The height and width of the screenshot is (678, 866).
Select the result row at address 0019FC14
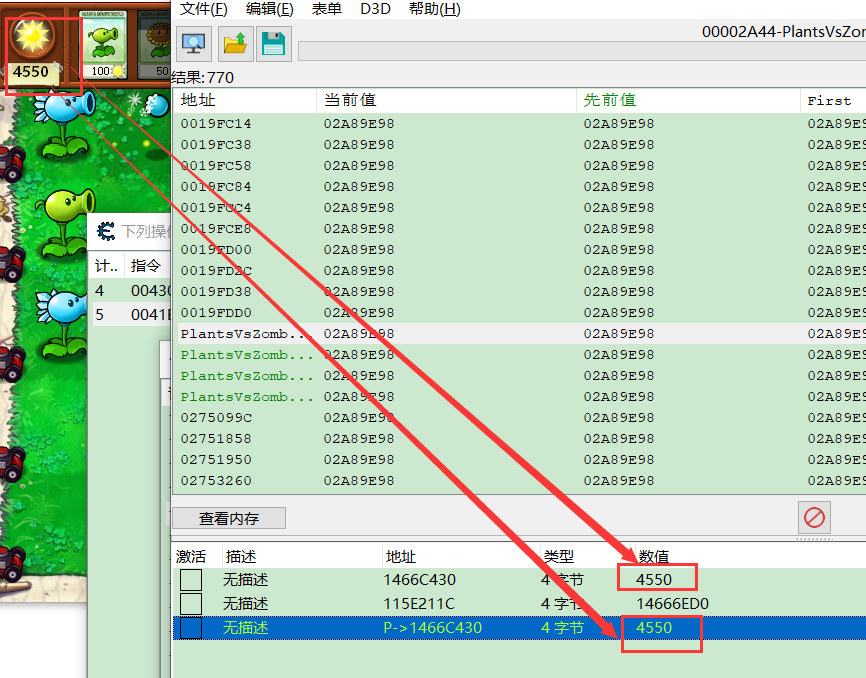pyautogui.click(x=520, y=124)
